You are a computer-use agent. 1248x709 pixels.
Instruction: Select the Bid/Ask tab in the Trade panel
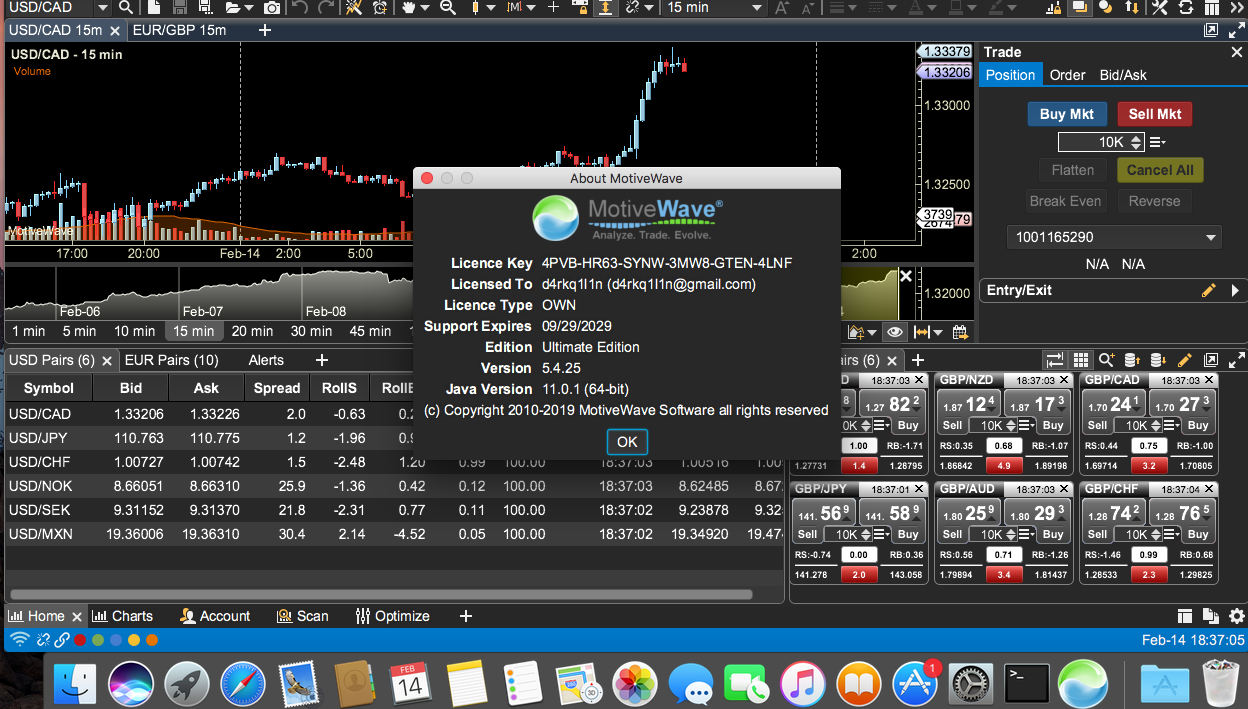tap(1123, 75)
